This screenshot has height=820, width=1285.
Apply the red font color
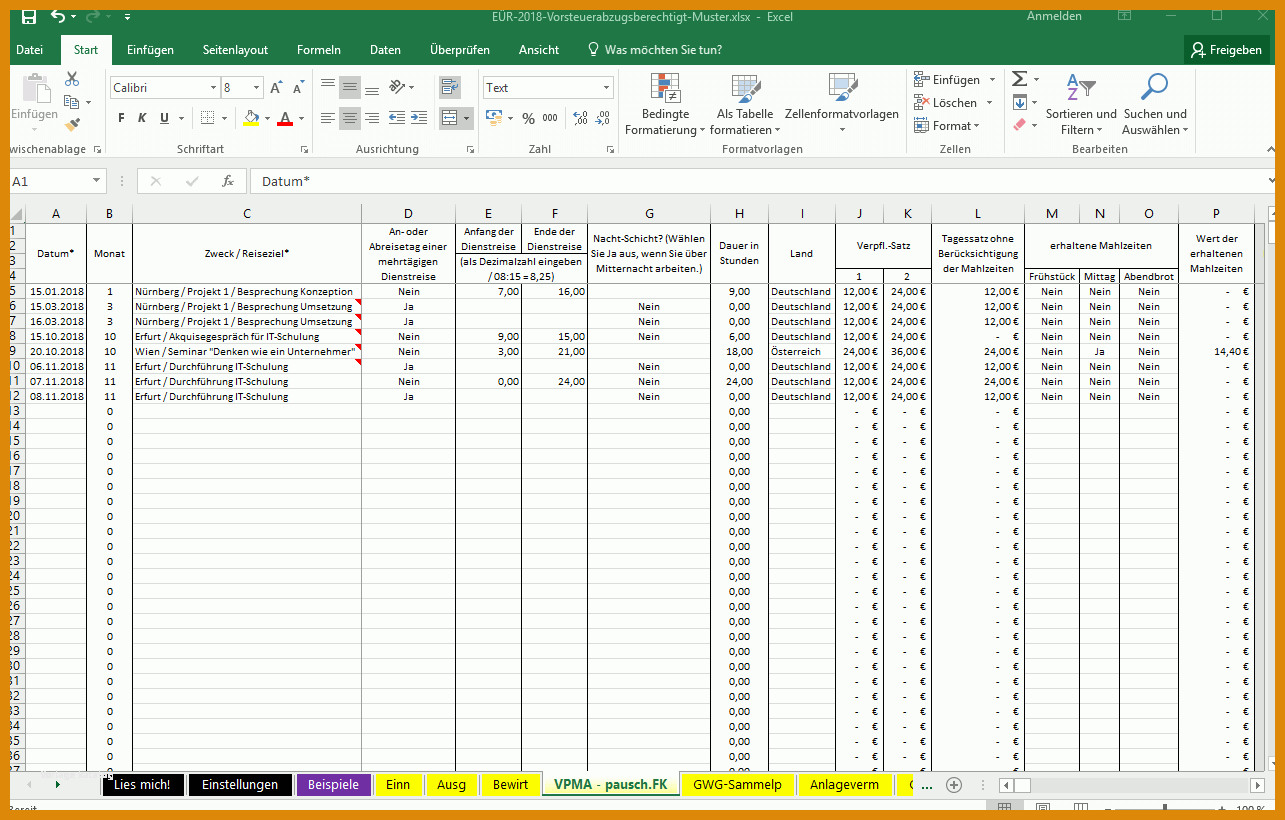pyautogui.click(x=285, y=118)
